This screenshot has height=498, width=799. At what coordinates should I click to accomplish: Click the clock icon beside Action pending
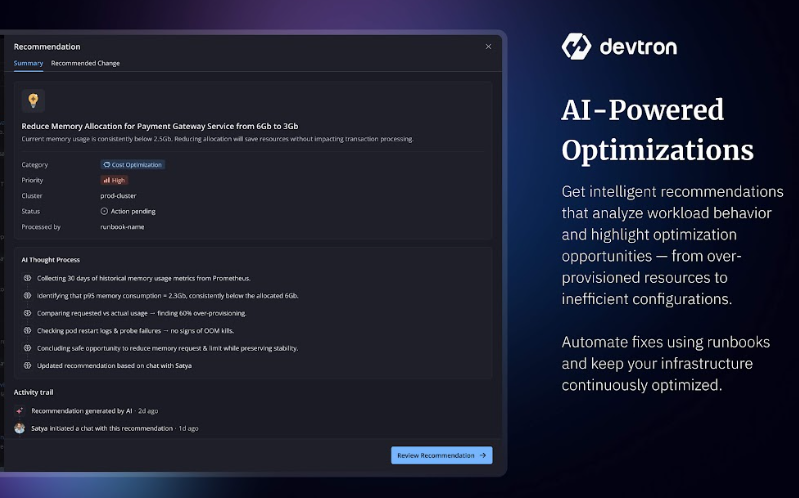tap(104, 211)
